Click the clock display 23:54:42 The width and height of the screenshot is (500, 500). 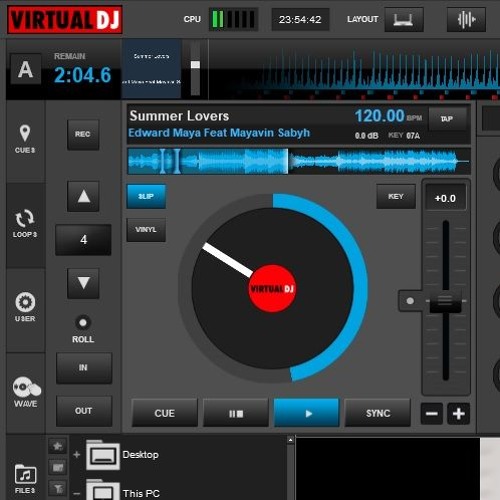click(x=300, y=20)
